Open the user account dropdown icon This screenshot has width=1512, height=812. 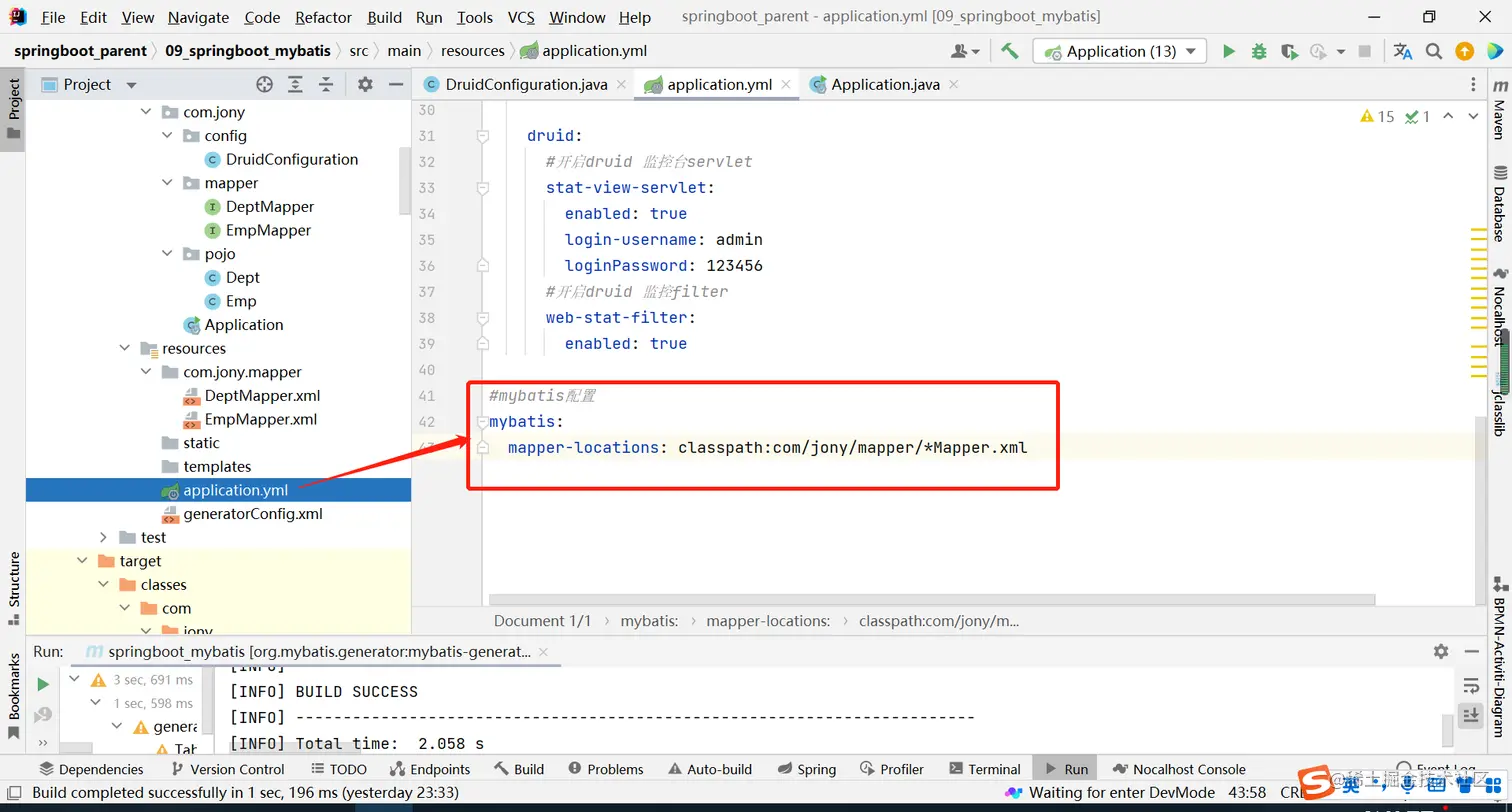pyautogui.click(x=966, y=51)
